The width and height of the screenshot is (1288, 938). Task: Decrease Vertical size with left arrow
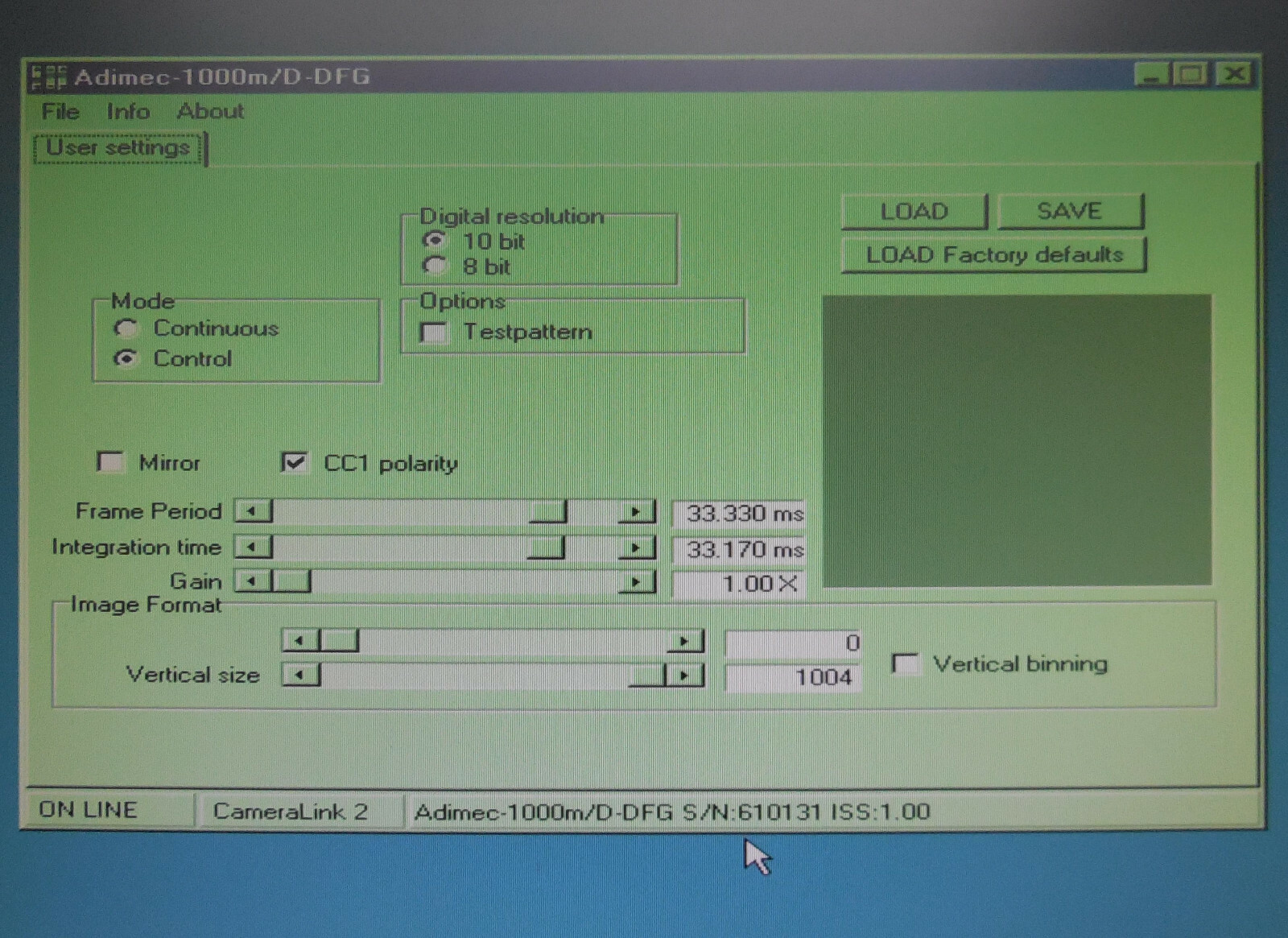(x=300, y=675)
